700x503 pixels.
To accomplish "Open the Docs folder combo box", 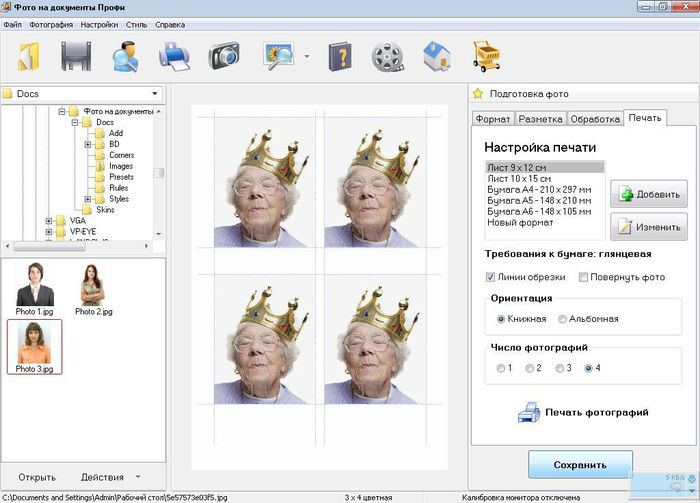I will click(82, 94).
